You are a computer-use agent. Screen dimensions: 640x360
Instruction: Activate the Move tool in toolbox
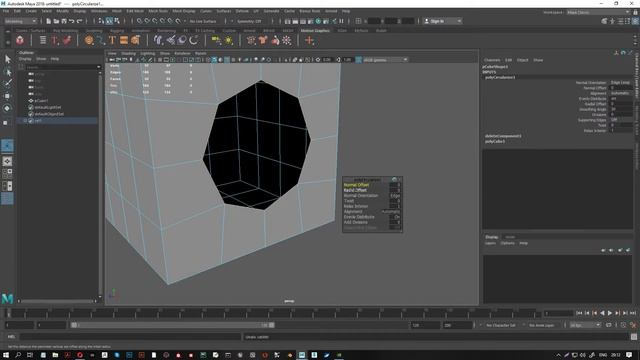(x=7, y=96)
